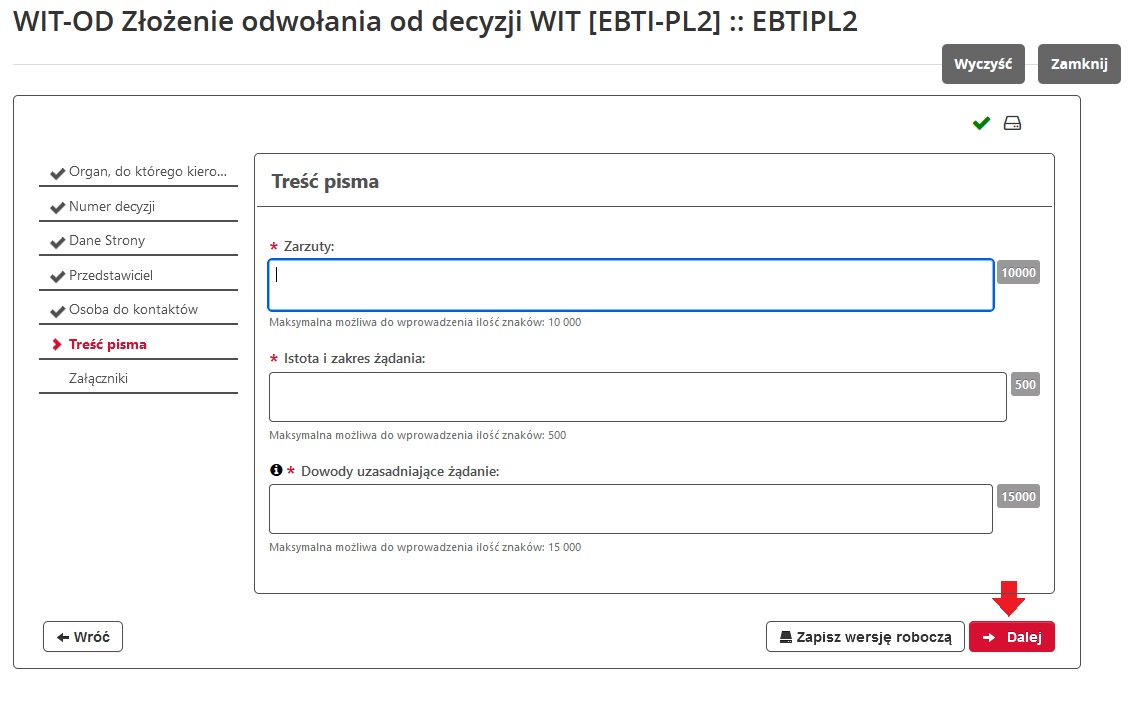Screen dimensions: 1132x701
Task: Click the 15000 character counter badge
Action: click(1018, 496)
